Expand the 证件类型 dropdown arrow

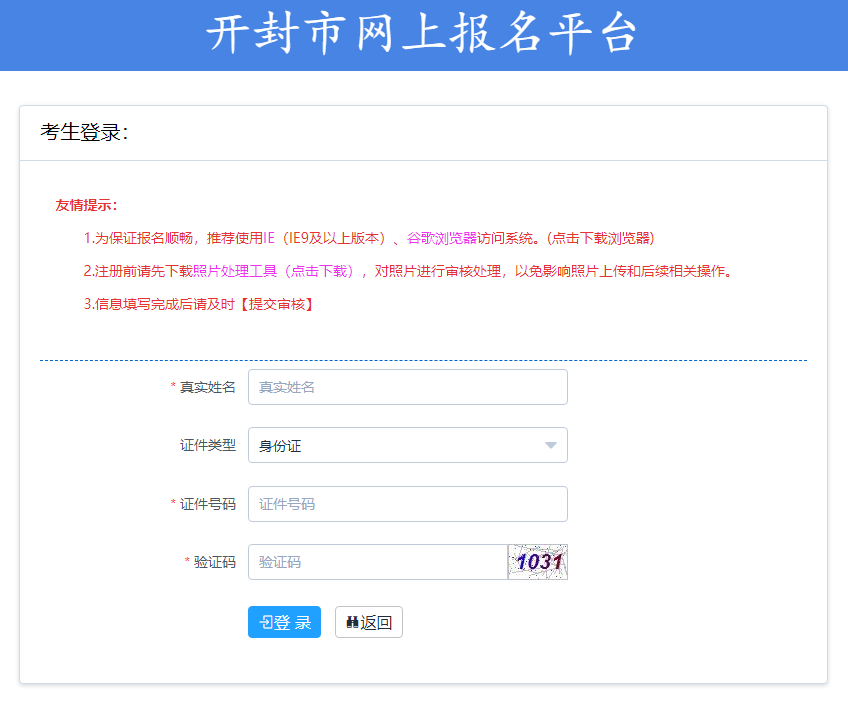550,446
